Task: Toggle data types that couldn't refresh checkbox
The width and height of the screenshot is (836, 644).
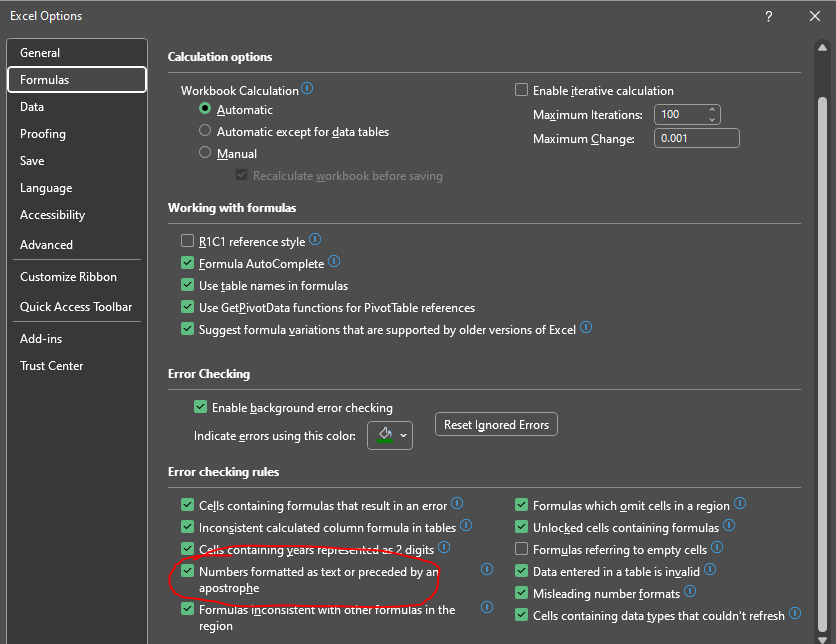Action: 521,615
